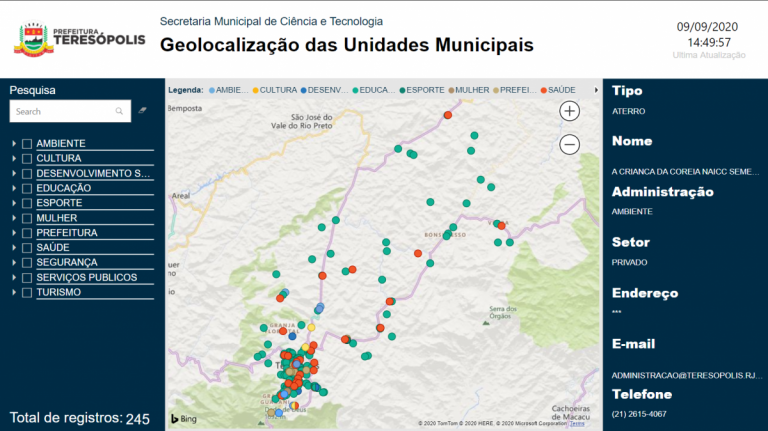Enable the EDUCAÇÃO filter checkbox

pyautogui.click(x=27, y=188)
